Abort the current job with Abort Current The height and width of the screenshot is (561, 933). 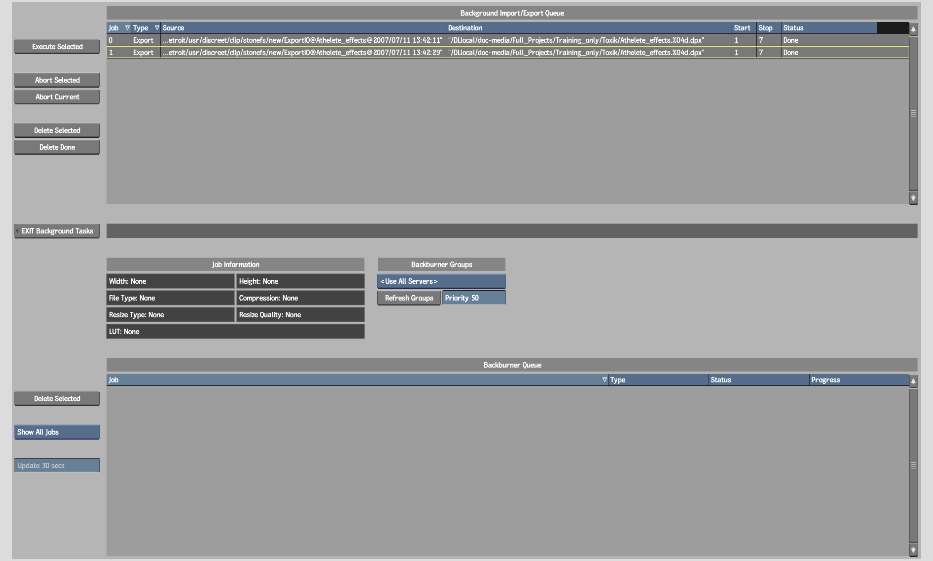57,97
